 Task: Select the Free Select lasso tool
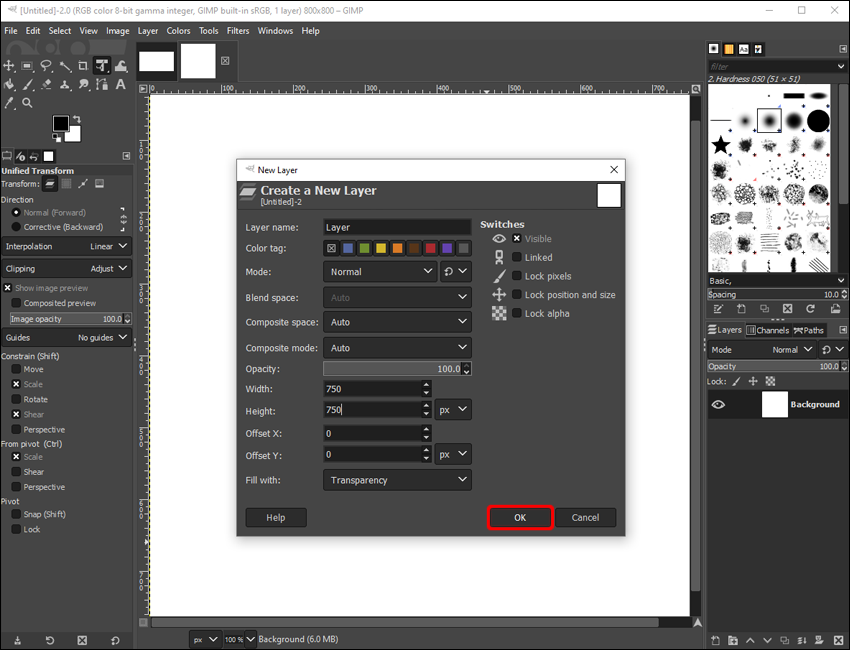point(46,66)
